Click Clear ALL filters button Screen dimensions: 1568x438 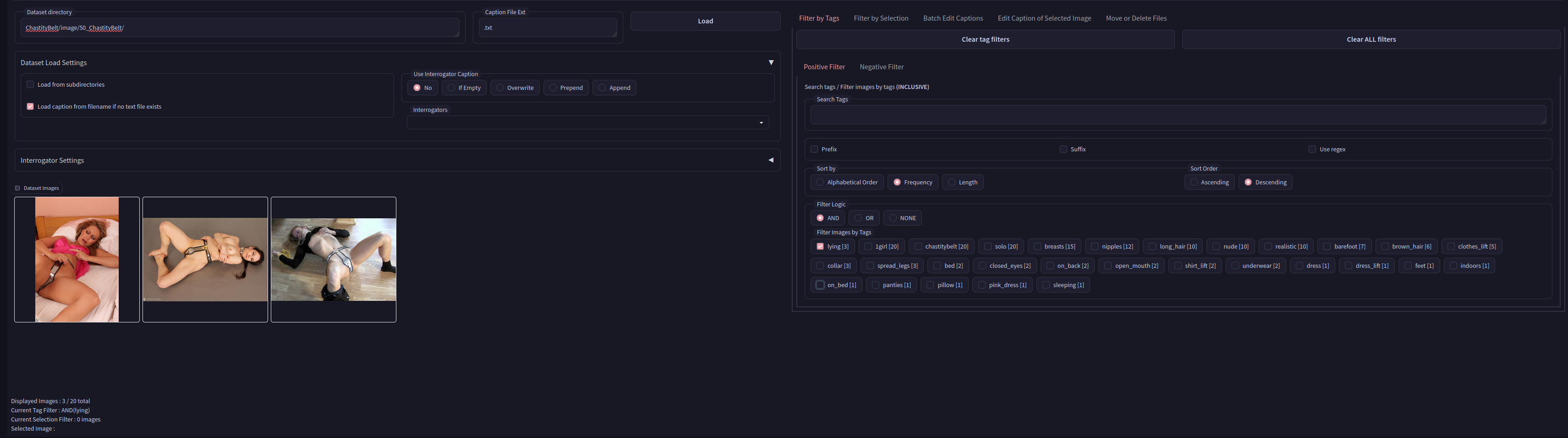(1371, 39)
